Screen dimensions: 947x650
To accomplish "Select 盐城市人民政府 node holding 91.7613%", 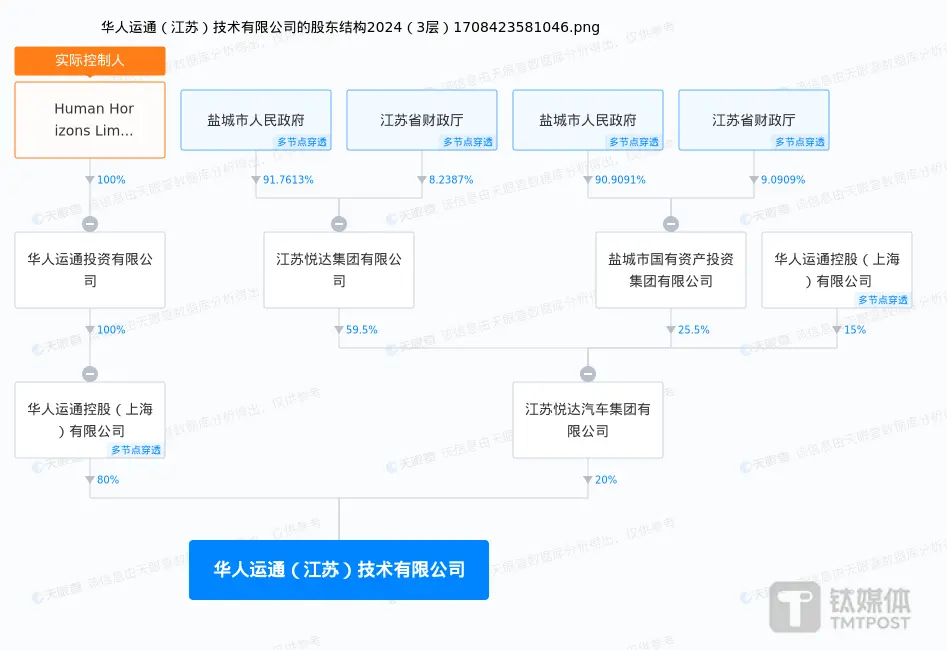I will coord(256,120).
